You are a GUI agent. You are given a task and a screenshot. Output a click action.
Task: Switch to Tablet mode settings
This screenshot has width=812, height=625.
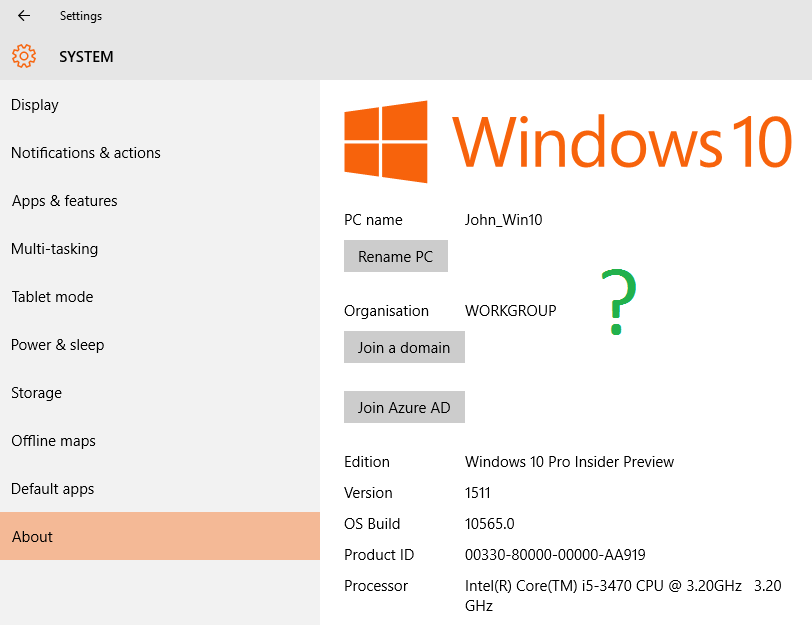(53, 297)
